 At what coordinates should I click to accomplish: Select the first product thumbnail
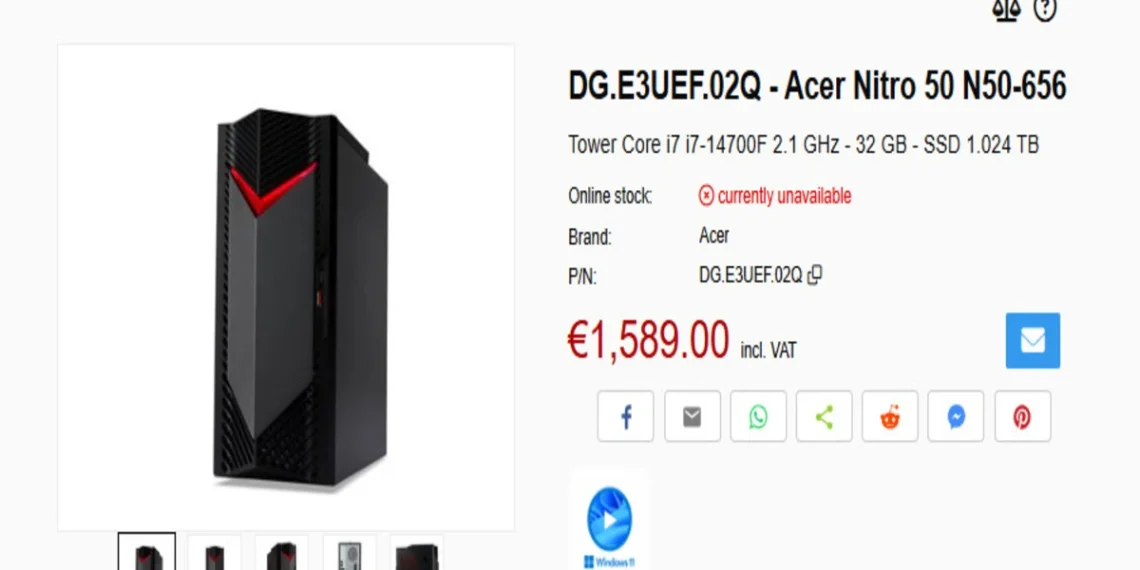pyautogui.click(x=147, y=552)
